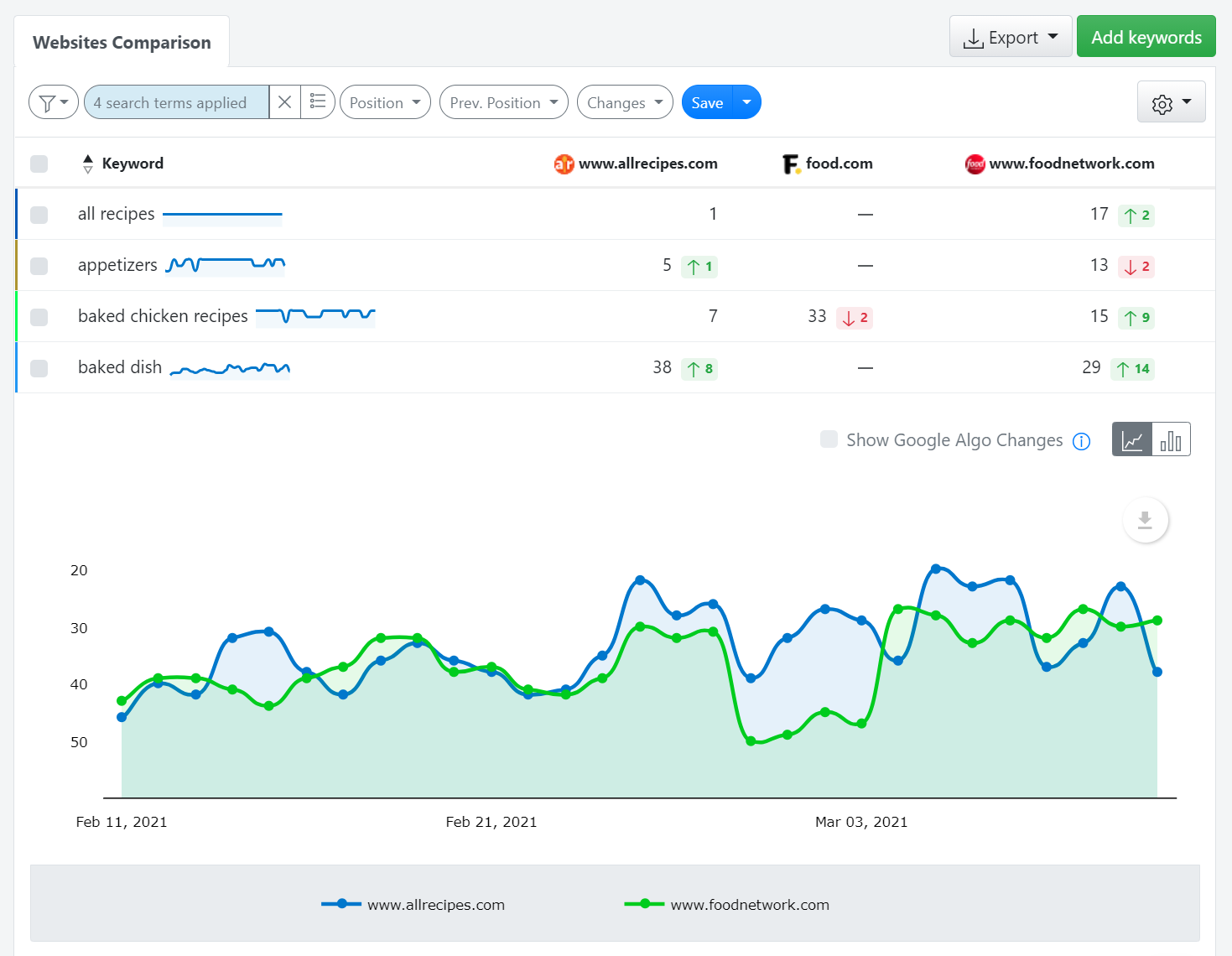Viewport: 1232px width, 956px height.
Task: Click down-arrow change 2 for appetizers foodnetwork
Action: tap(1136, 267)
